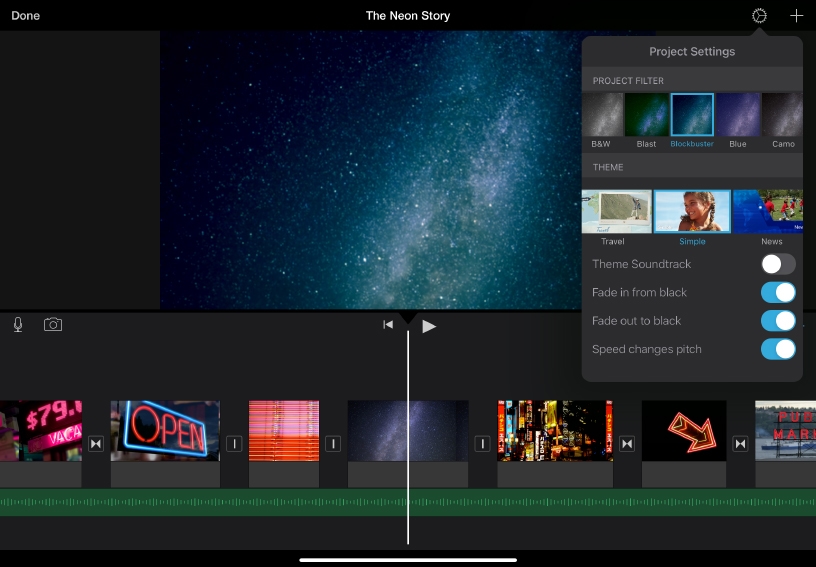Choose the B&W project filter
816x567 pixels.
[x=601, y=115]
